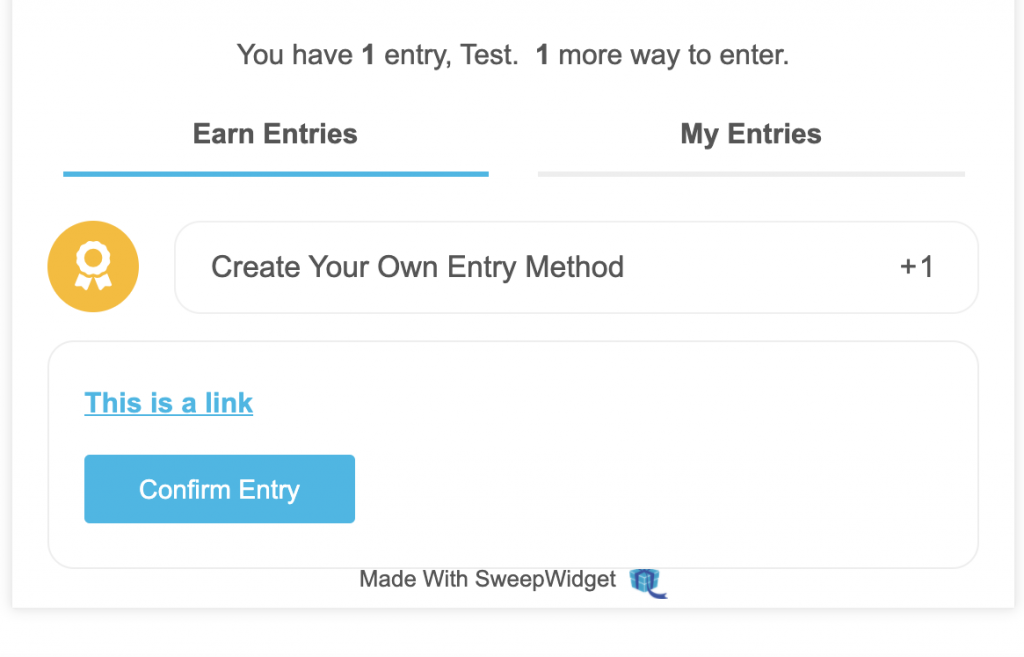Image resolution: width=1024 pixels, height=657 pixels.
Task: Click the SweepWidget gift box logo
Action: [x=648, y=583]
